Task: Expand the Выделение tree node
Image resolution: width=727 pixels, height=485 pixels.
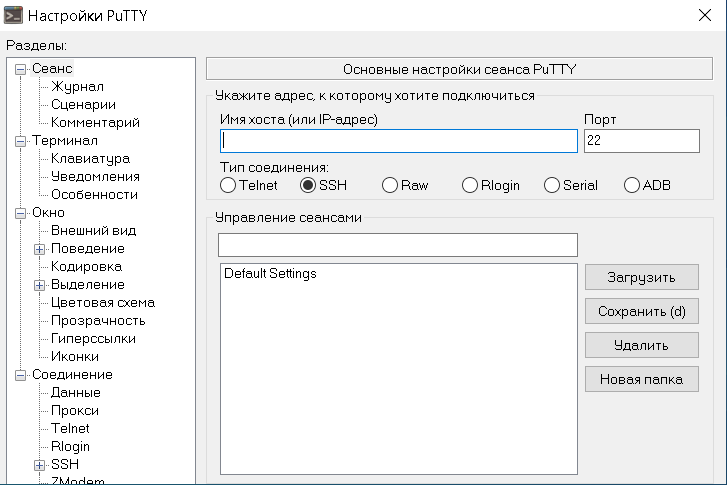Action: (x=39, y=285)
